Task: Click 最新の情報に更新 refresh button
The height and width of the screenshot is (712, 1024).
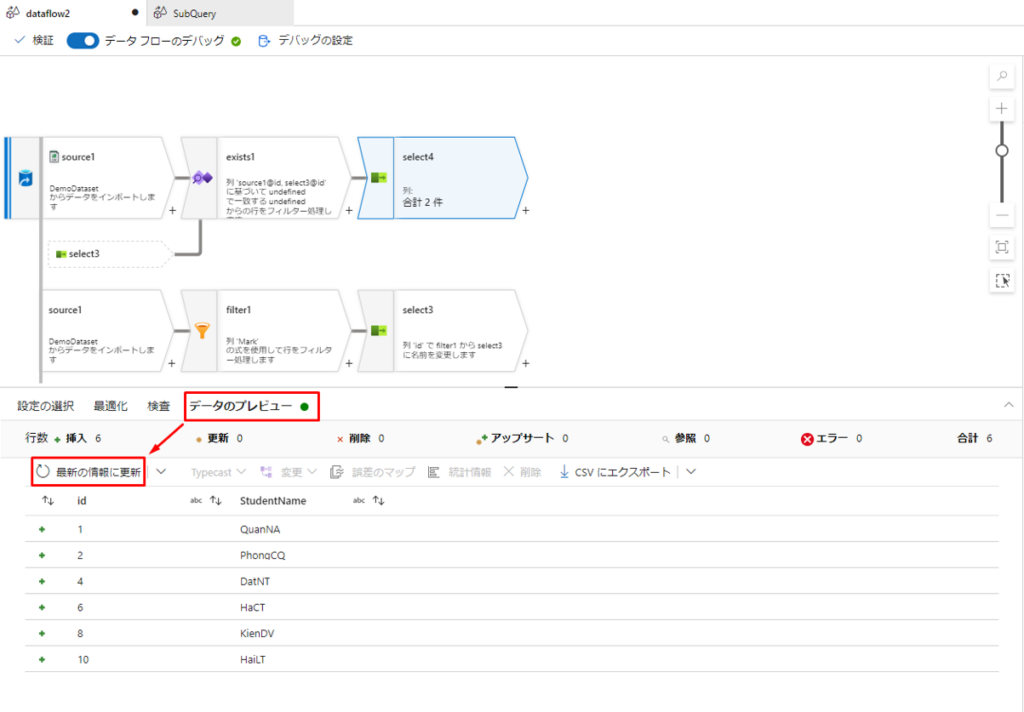Action: (89, 472)
